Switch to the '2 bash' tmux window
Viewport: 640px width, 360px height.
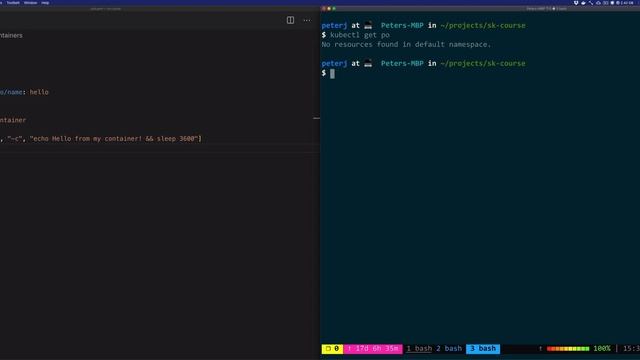click(449, 349)
